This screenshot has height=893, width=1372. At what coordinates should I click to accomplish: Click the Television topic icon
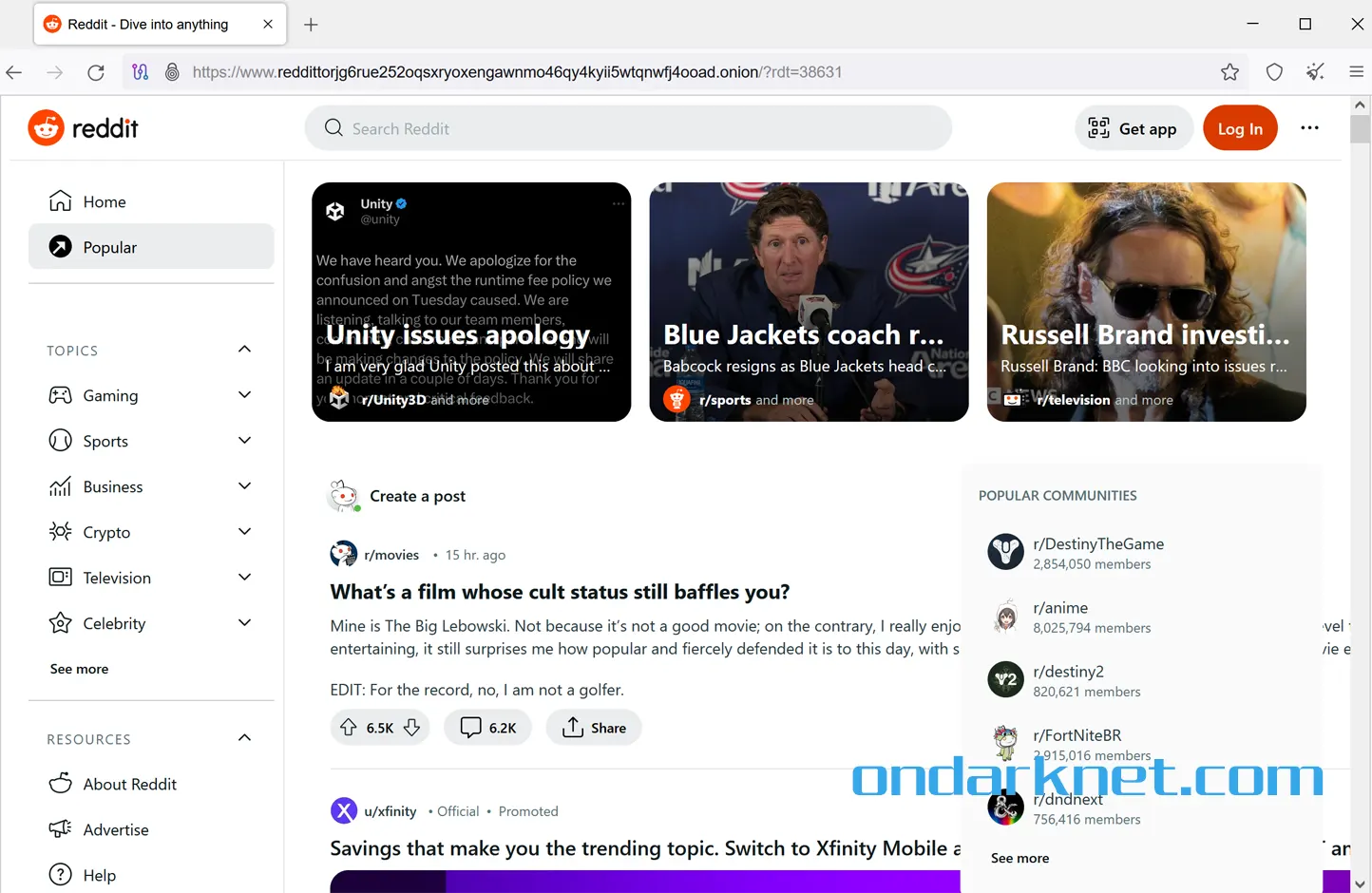click(x=59, y=577)
